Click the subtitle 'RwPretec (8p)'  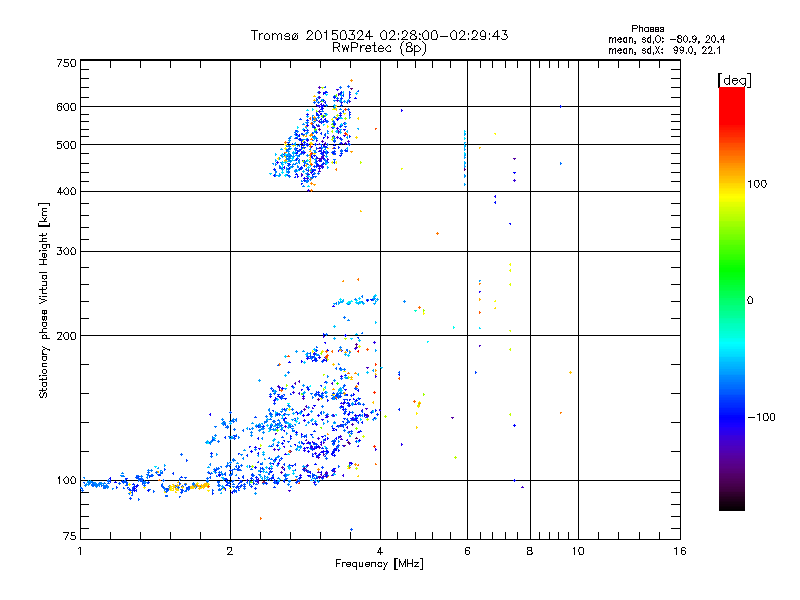click(379, 48)
